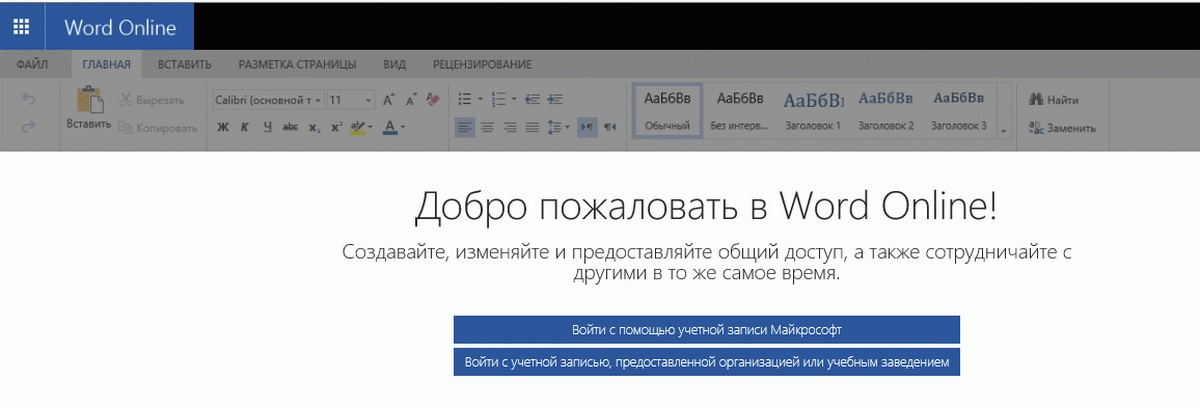Open the Calibri font name dropdown
The image size is (1200, 408).
268,100
